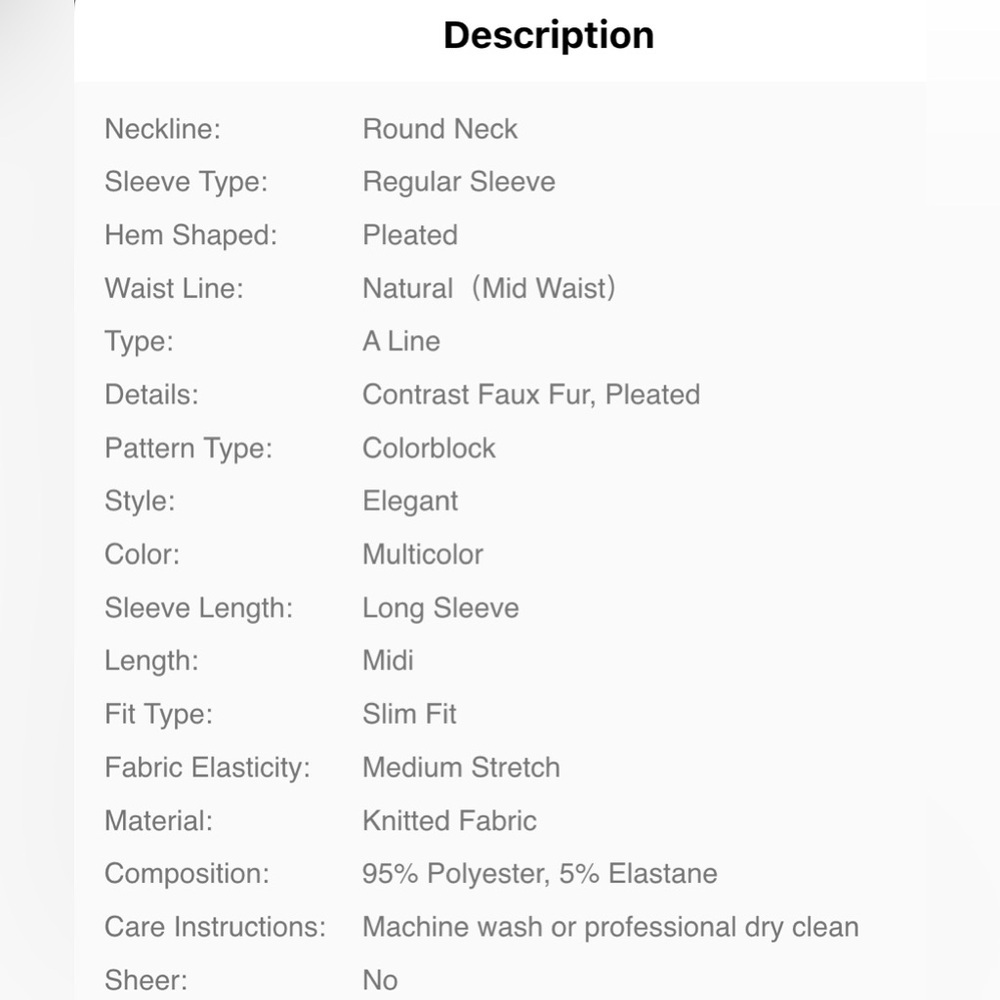Click the Fabric Elasticity label
1000x1000 pixels.
pyautogui.click(x=207, y=768)
